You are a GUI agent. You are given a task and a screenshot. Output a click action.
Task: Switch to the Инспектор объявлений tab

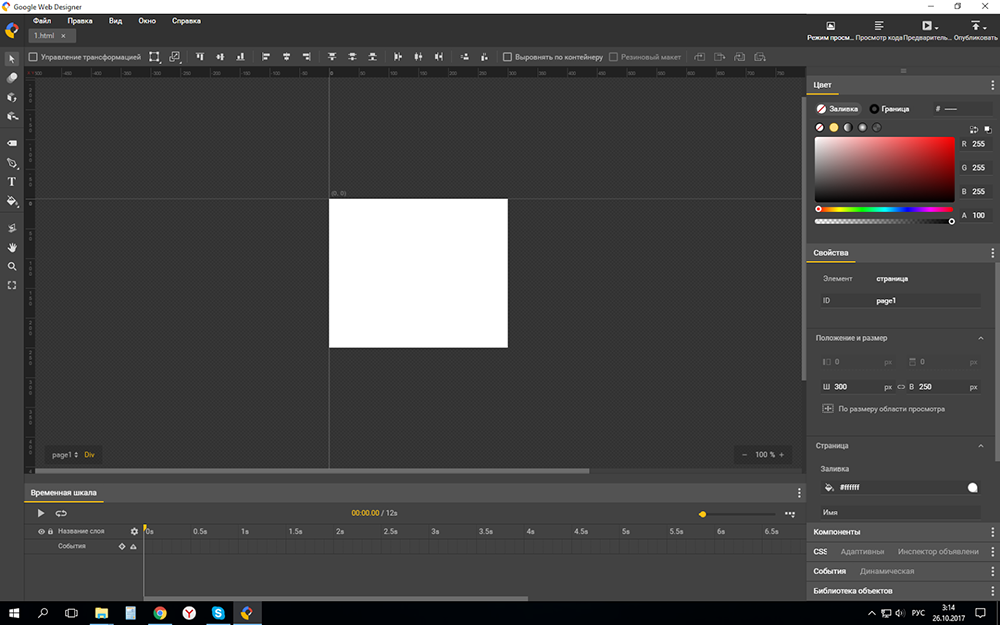click(x=937, y=551)
